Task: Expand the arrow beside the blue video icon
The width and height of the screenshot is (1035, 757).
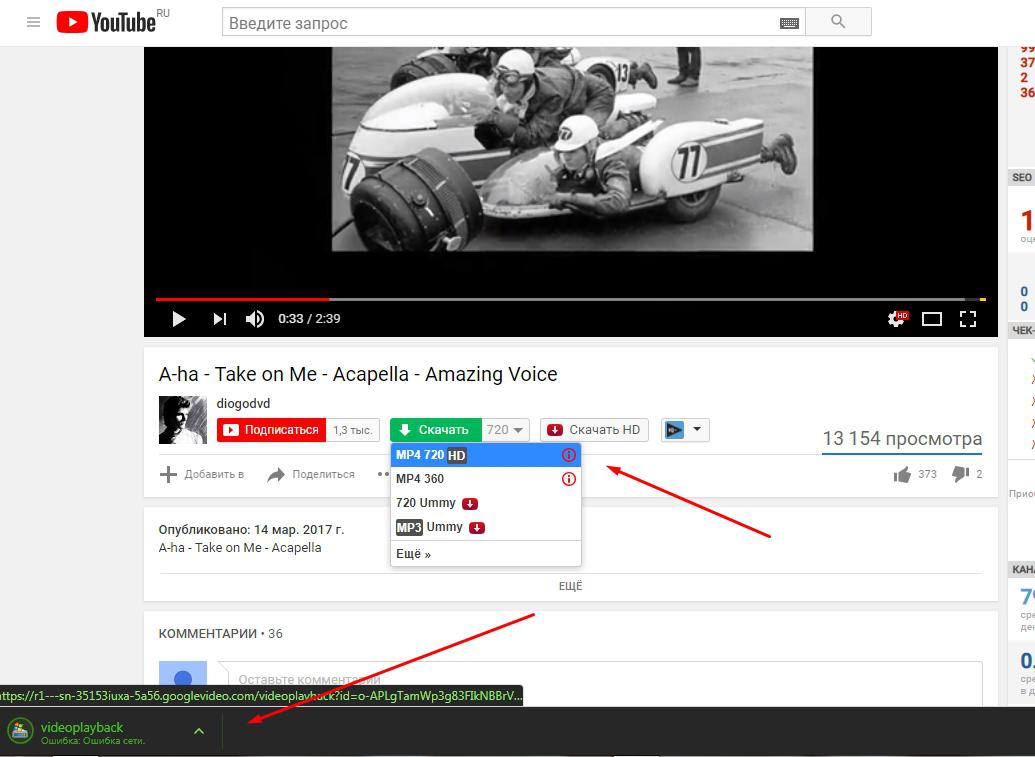Action: (x=697, y=430)
